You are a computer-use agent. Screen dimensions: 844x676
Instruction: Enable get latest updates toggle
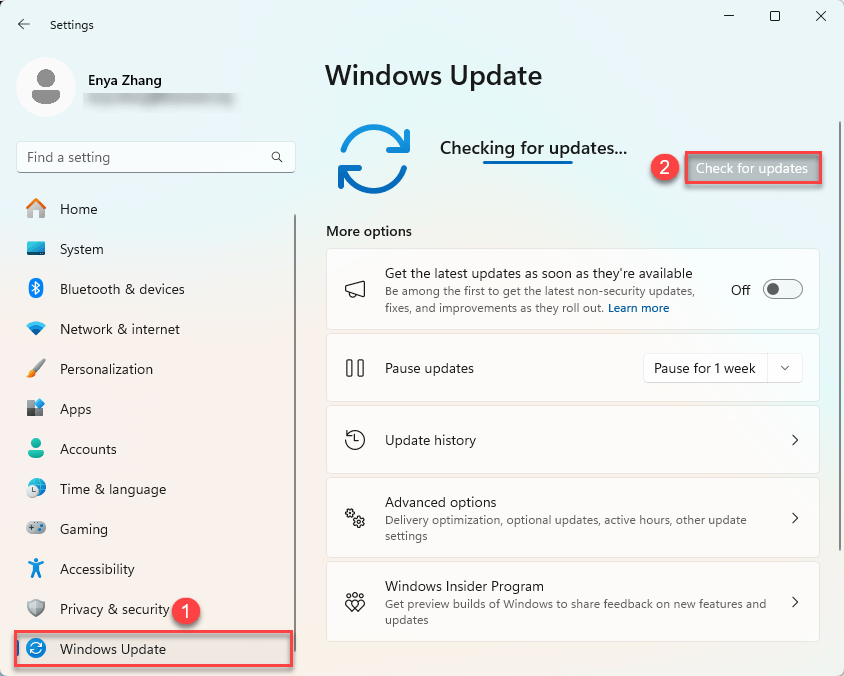pyautogui.click(x=782, y=290)
